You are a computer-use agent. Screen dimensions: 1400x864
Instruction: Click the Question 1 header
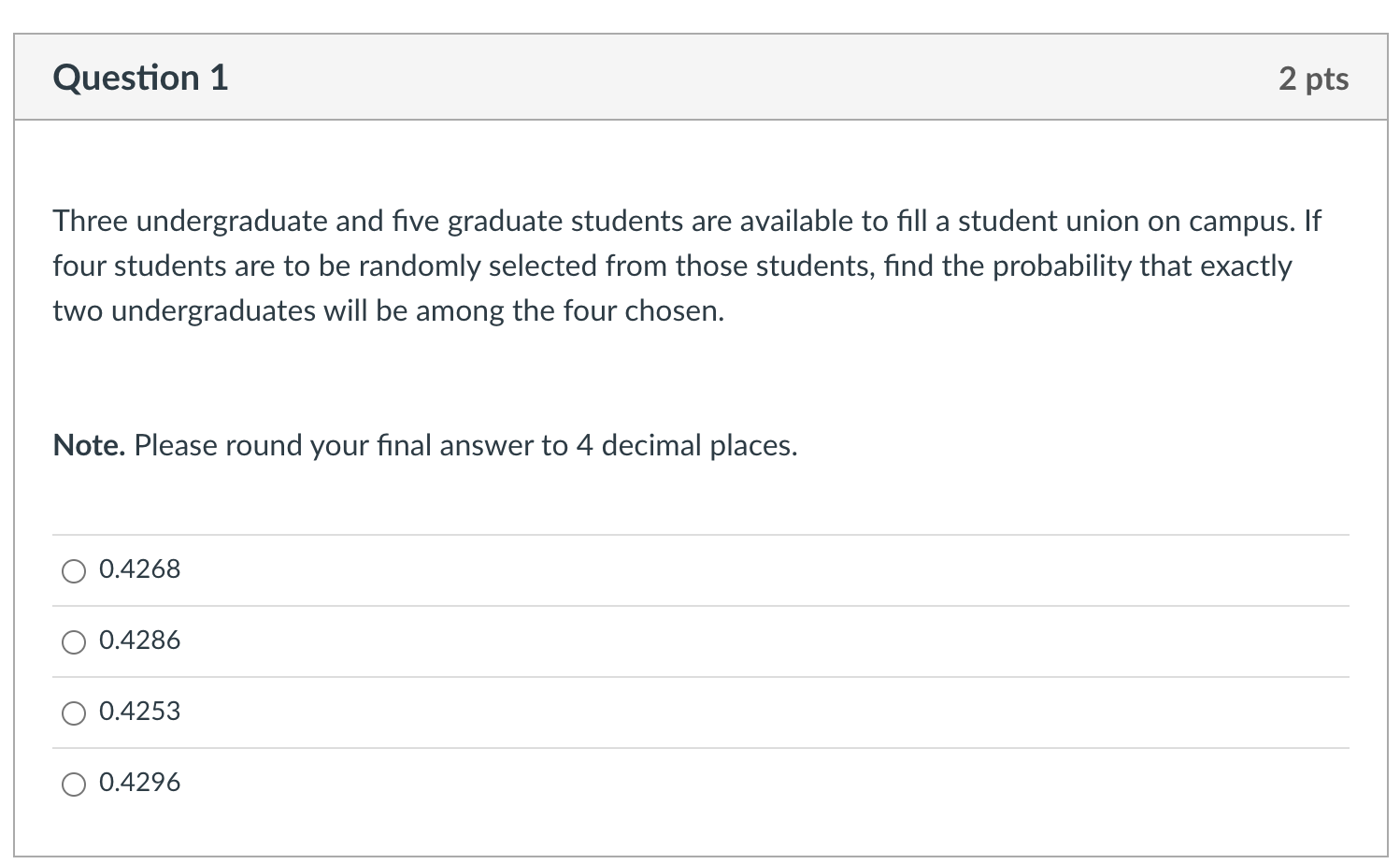(140, 78)
